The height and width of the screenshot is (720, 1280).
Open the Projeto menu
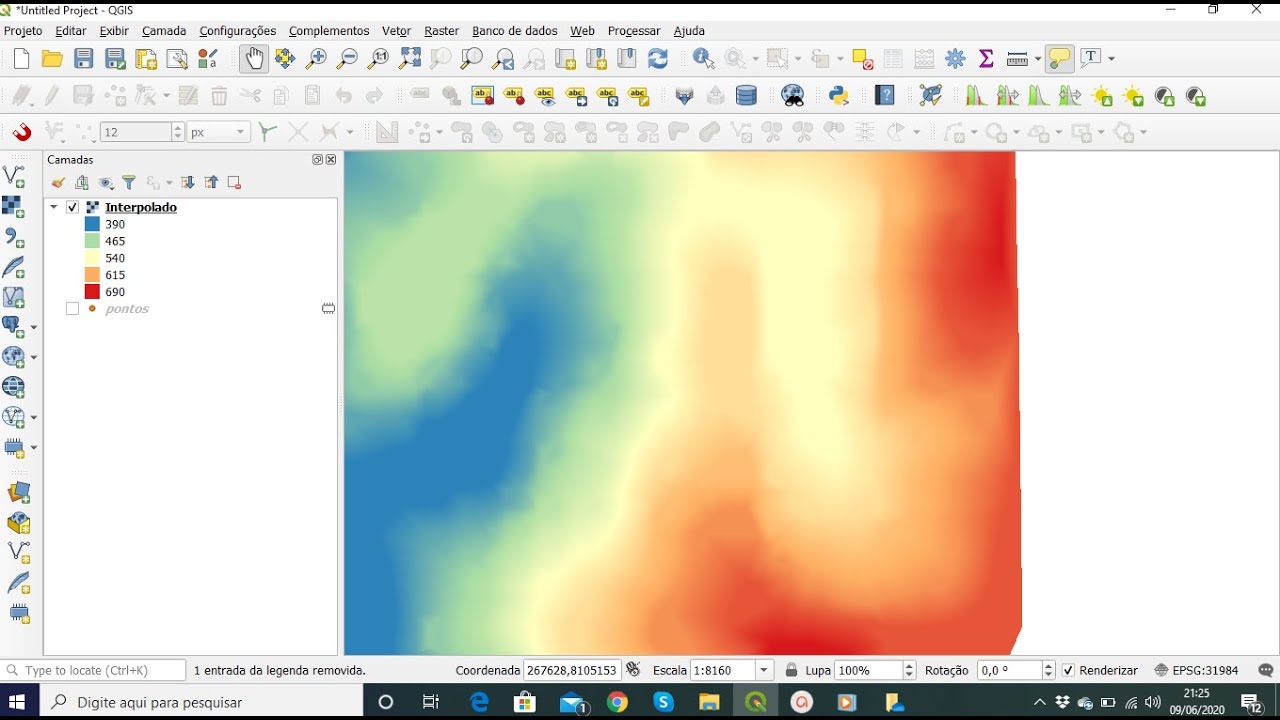click(24, 31)
